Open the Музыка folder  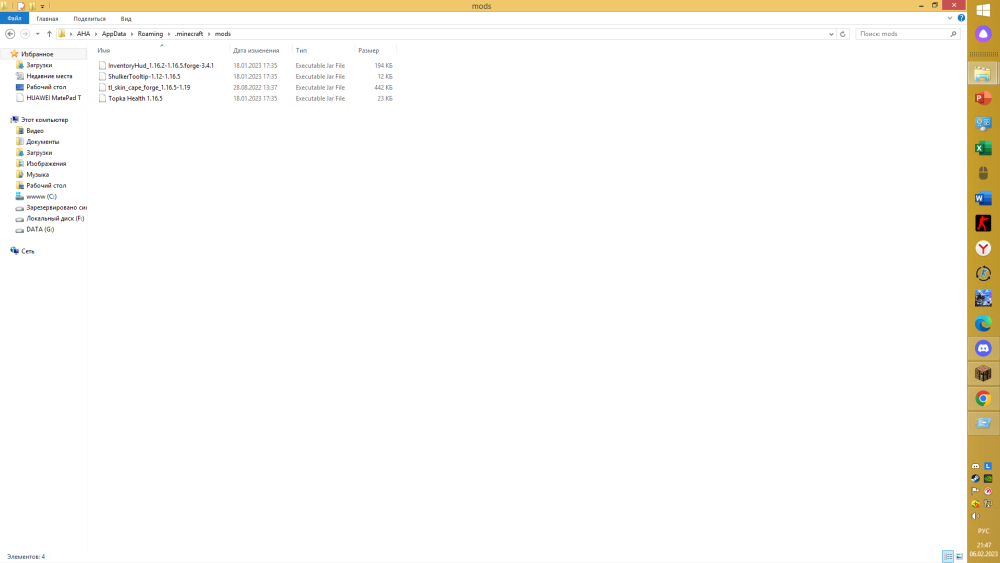coord(38,175)
